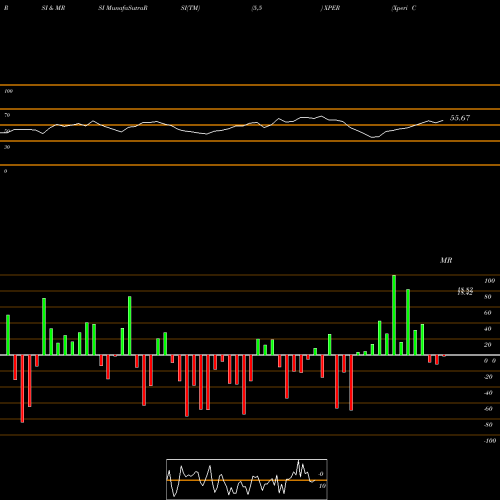
Task: Click MR axis label -80
Action: [x=488, y=425]
